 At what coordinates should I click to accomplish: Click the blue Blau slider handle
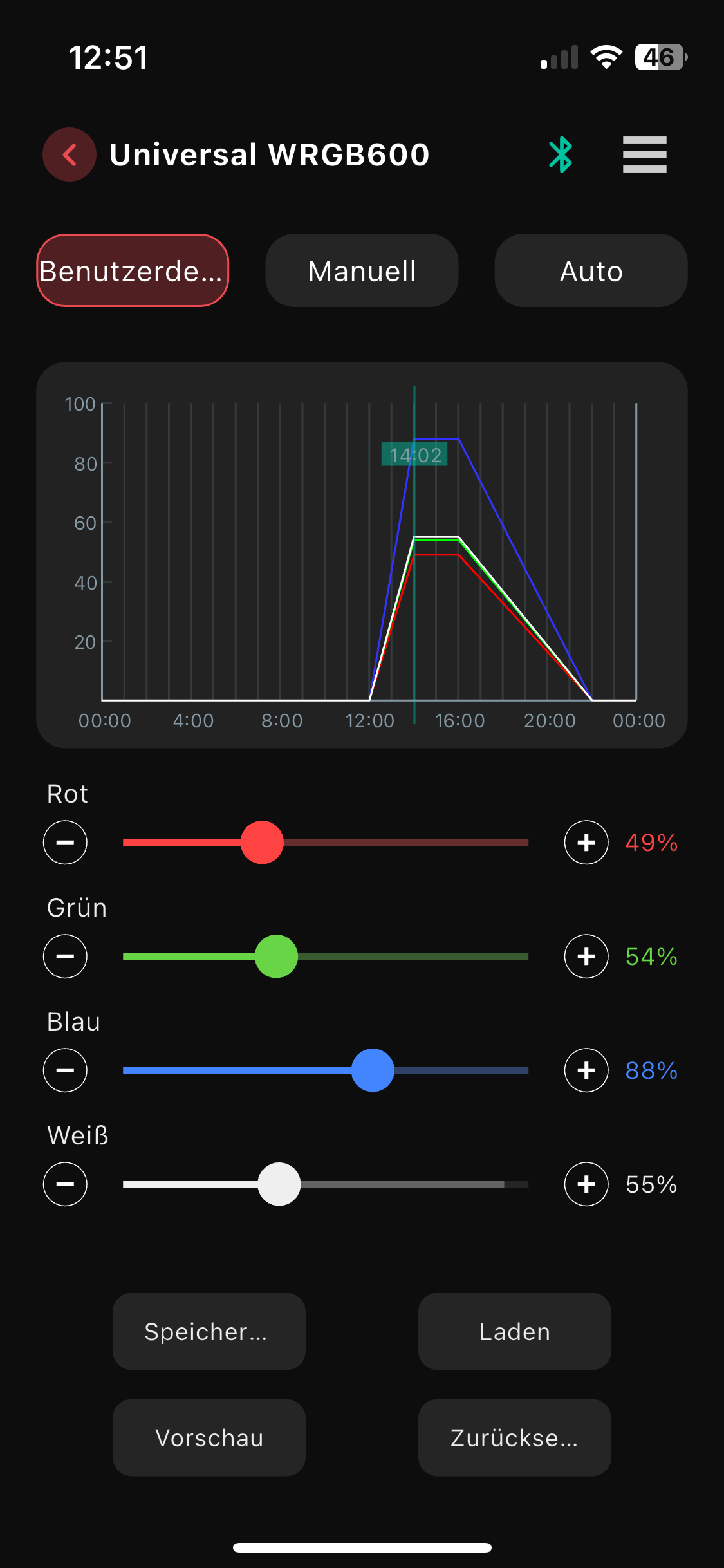coord(373,1070)
